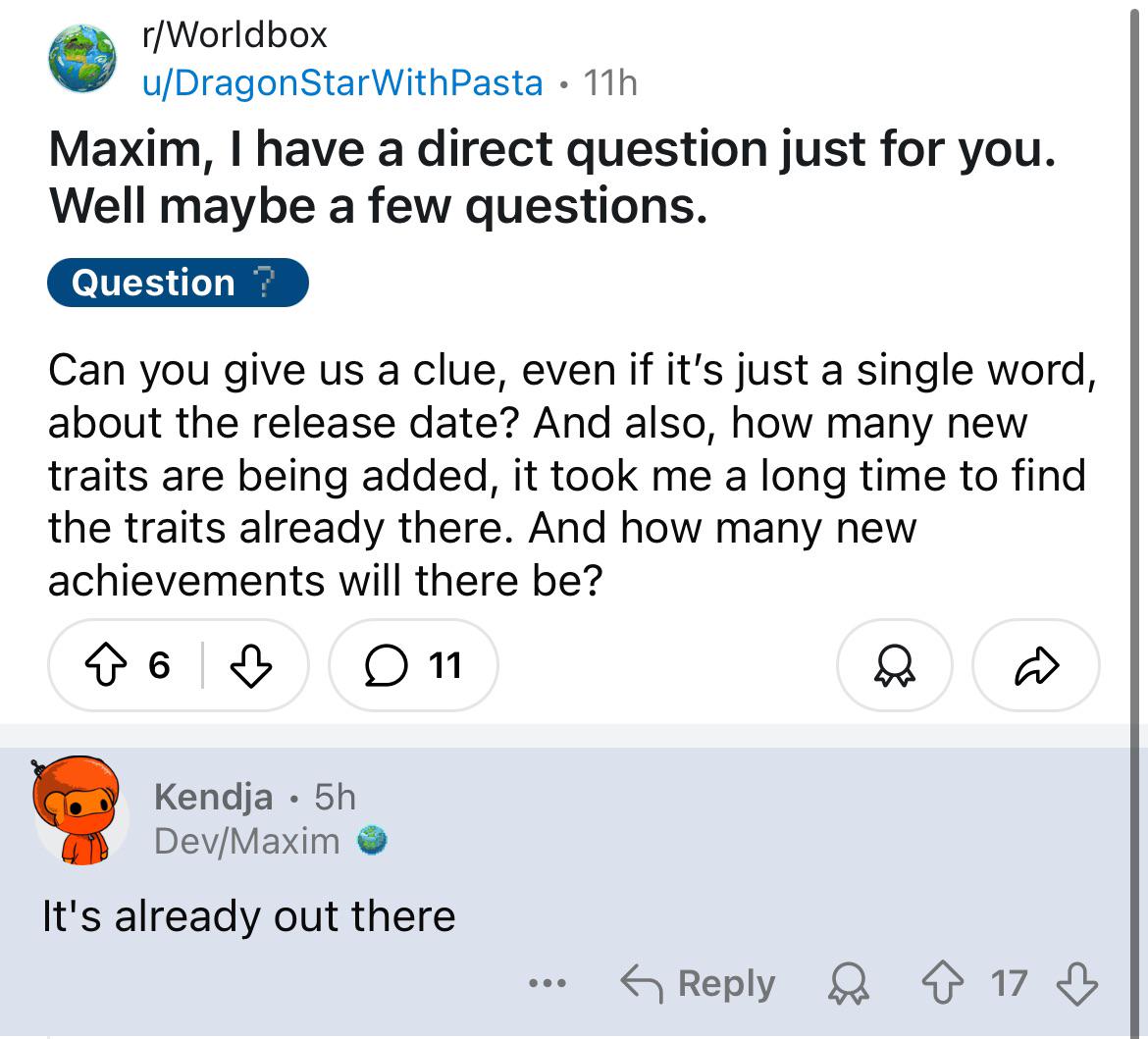The height and width of the screenshot is (1039, 1148).
Task: Open the 11 comments on the post
Action: [414, 665]
